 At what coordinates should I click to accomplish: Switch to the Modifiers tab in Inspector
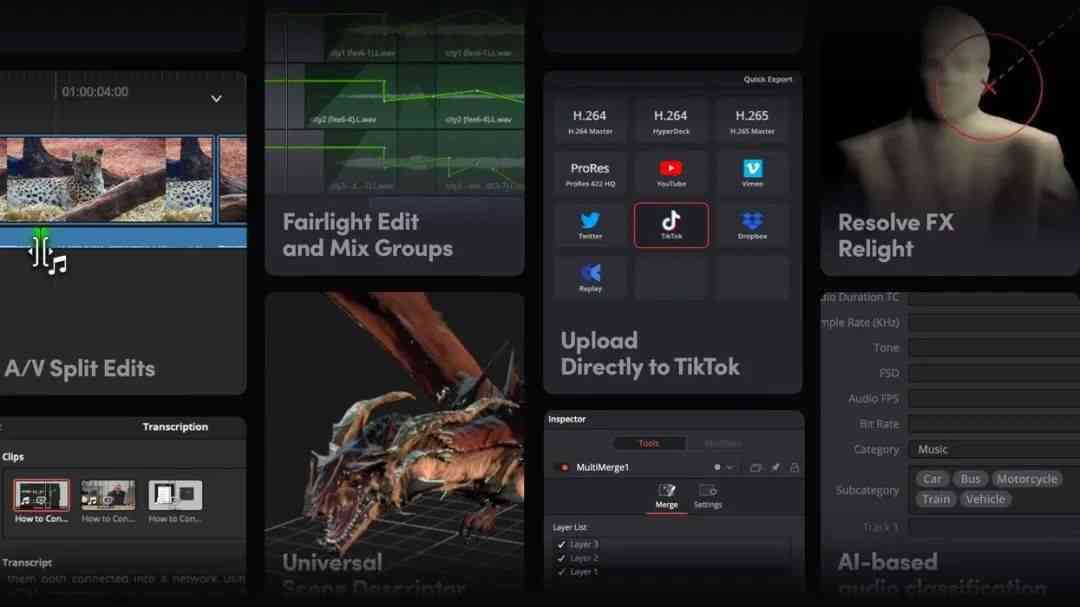tap(723, 443)
